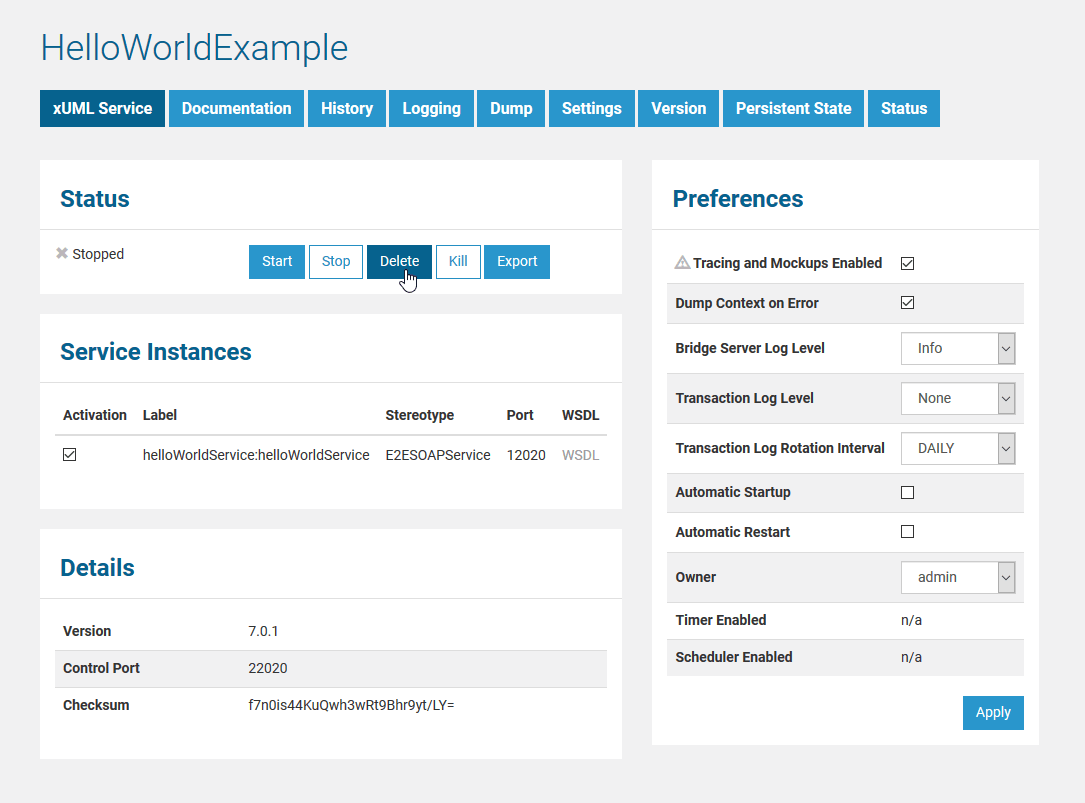Enable Automatic Startup

coord(907,492)
